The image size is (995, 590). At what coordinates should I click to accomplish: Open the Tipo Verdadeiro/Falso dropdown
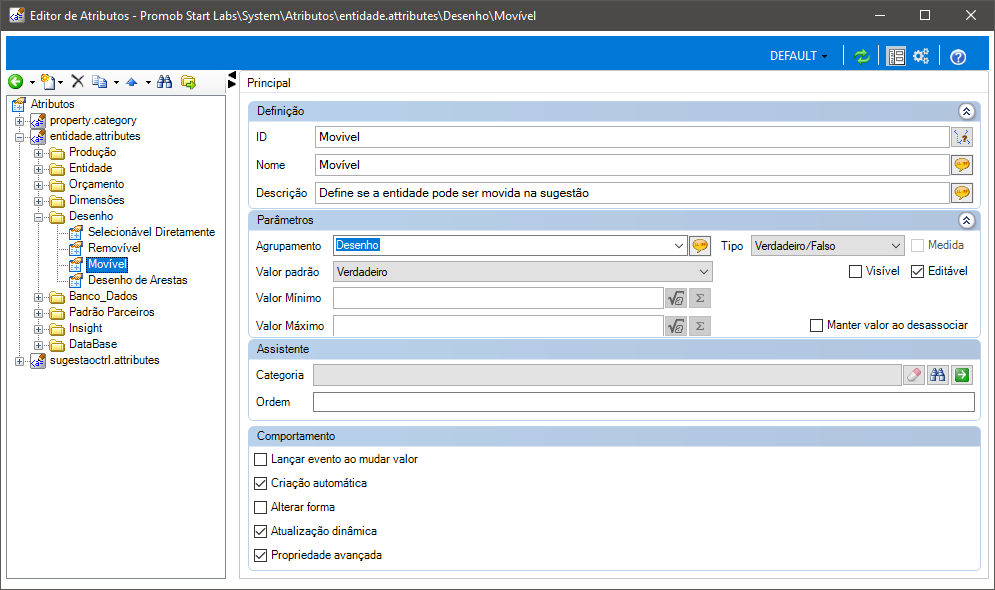pos(827,246)
